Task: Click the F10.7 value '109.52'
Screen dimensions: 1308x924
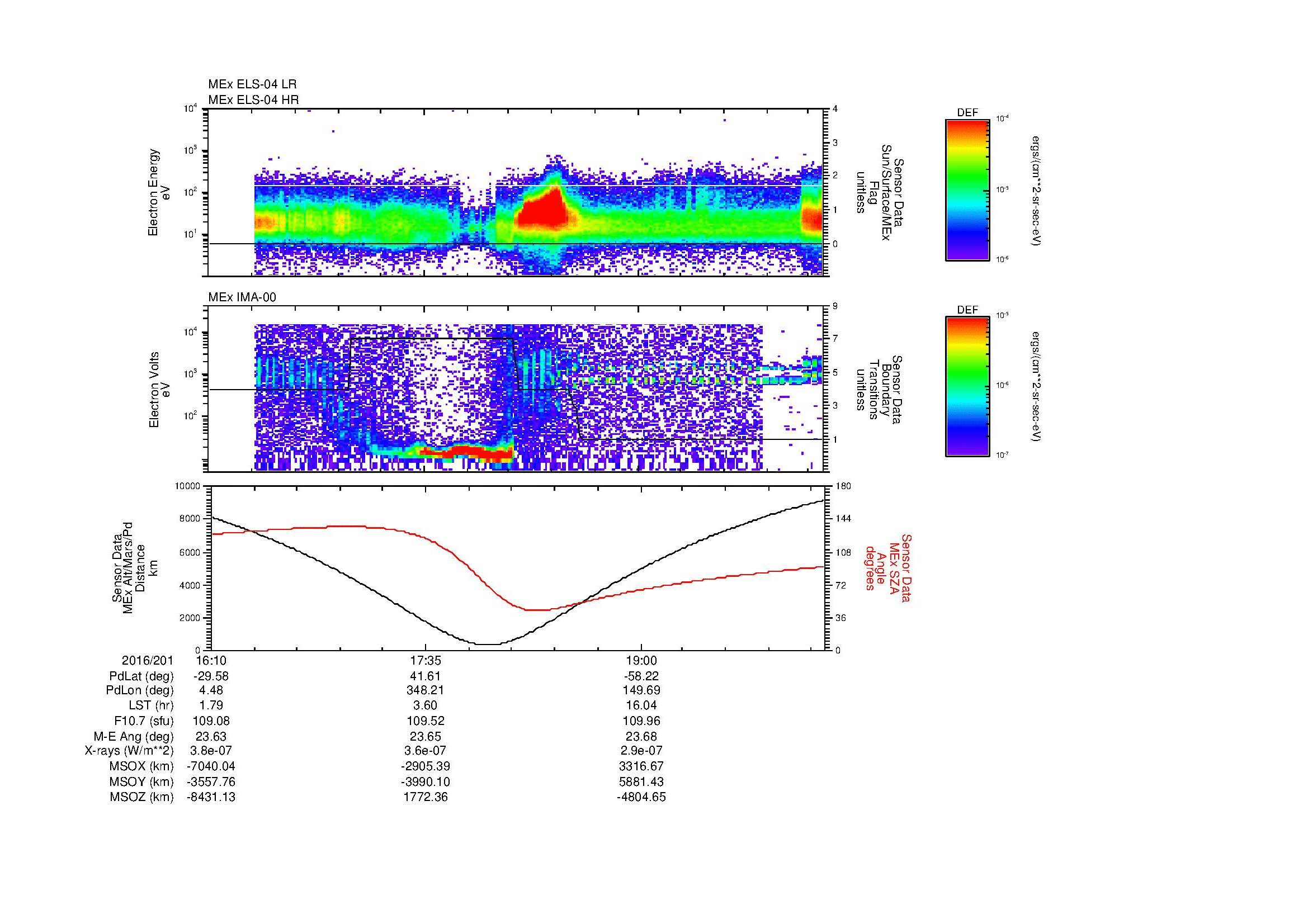Action: [x=426, y=720]
